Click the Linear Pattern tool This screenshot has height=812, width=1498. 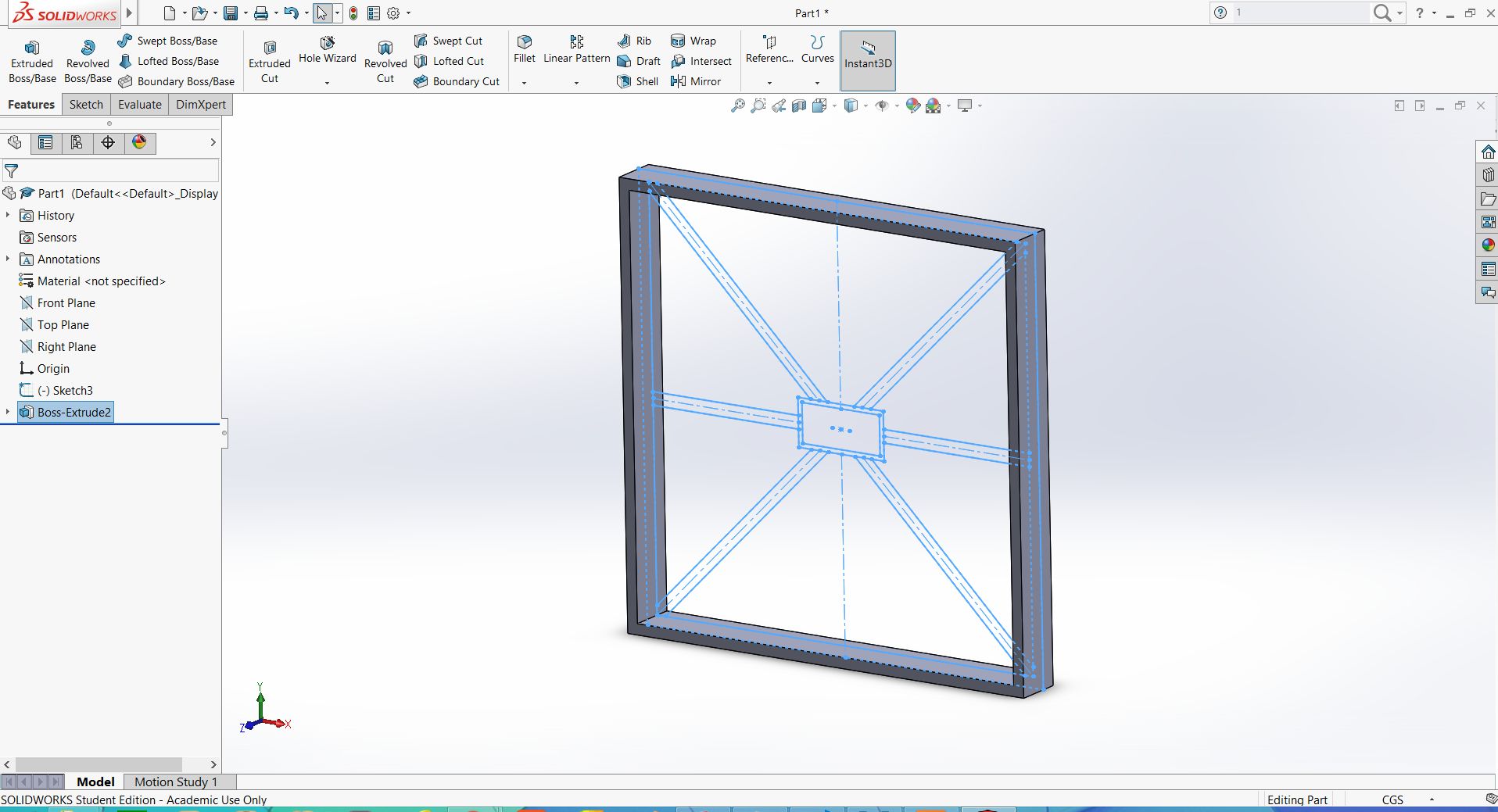(577, 50)
